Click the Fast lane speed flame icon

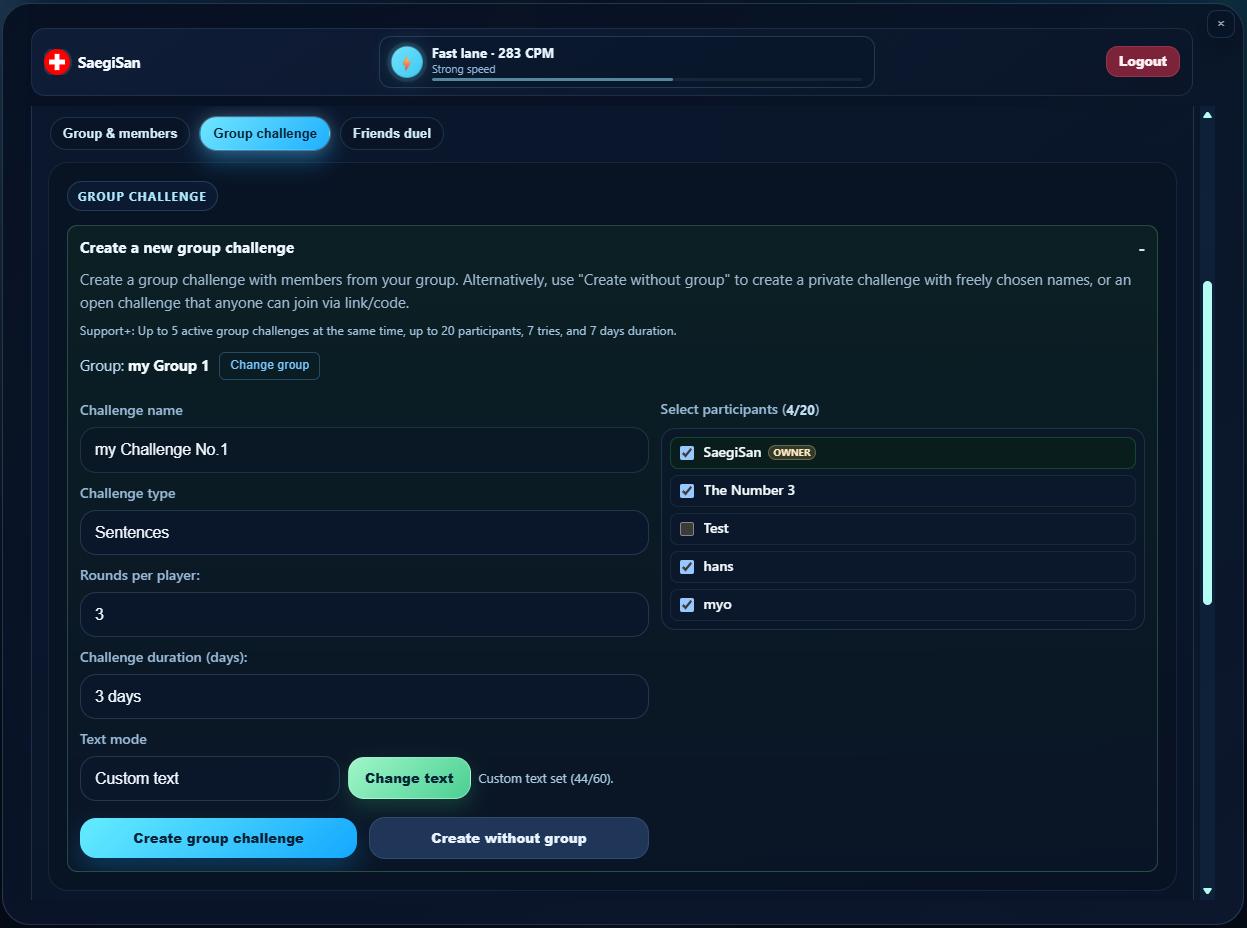[x=407, y=62]
